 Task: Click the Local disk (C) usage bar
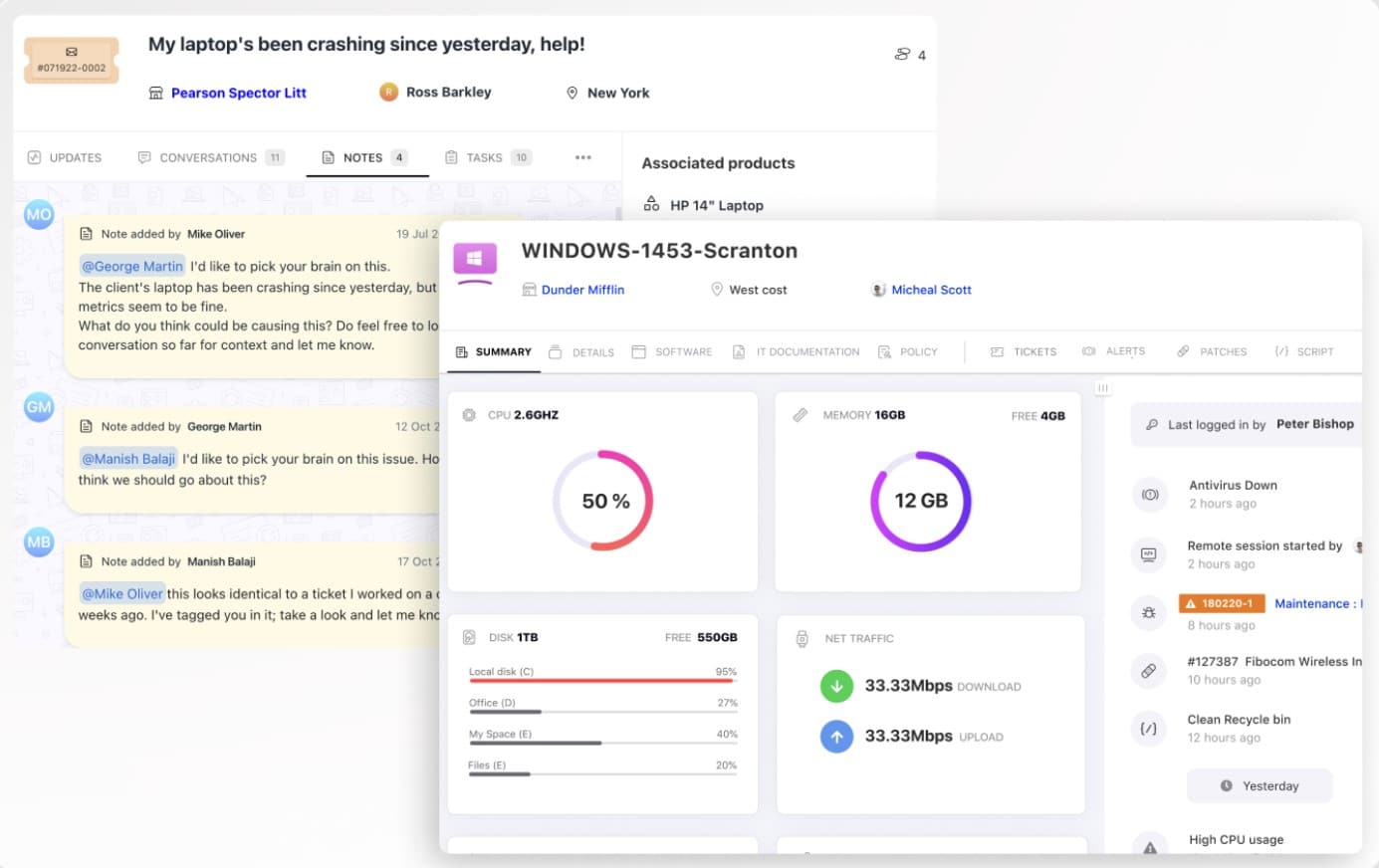pos(603,681)
